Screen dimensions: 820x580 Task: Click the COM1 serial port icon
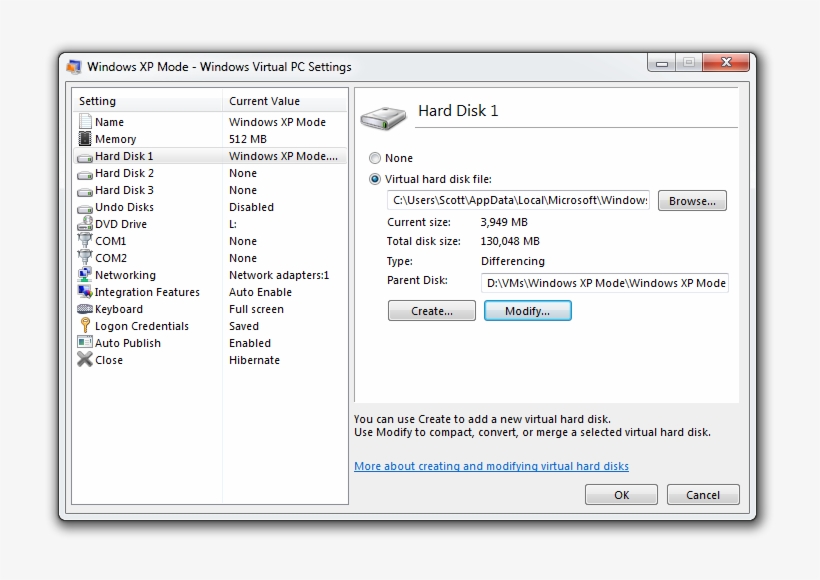point(85,240)
